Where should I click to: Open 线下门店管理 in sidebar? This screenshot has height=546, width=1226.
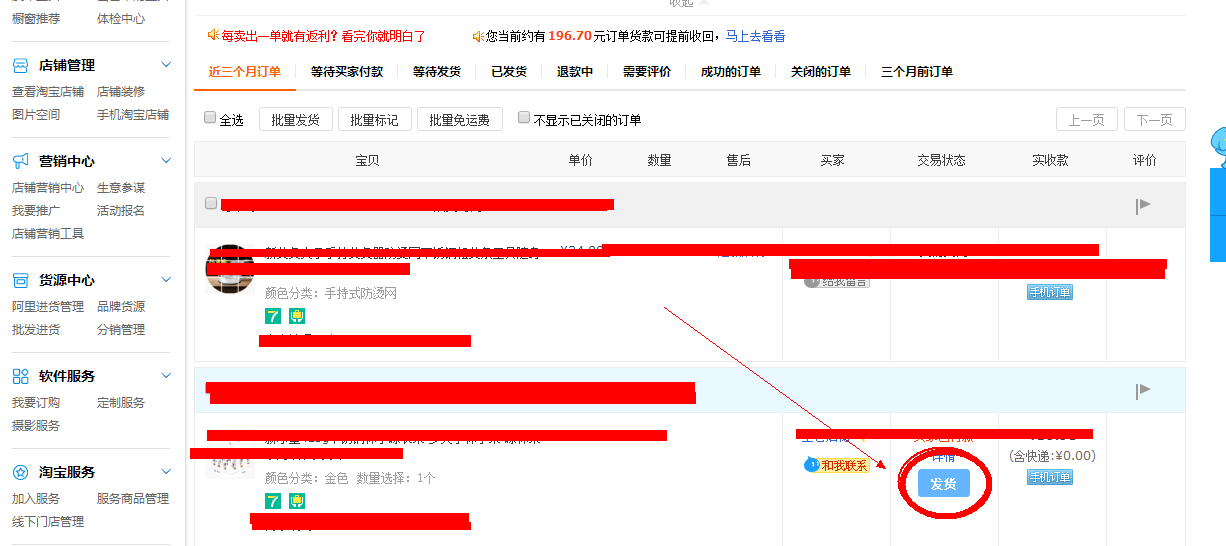point(48,522)
